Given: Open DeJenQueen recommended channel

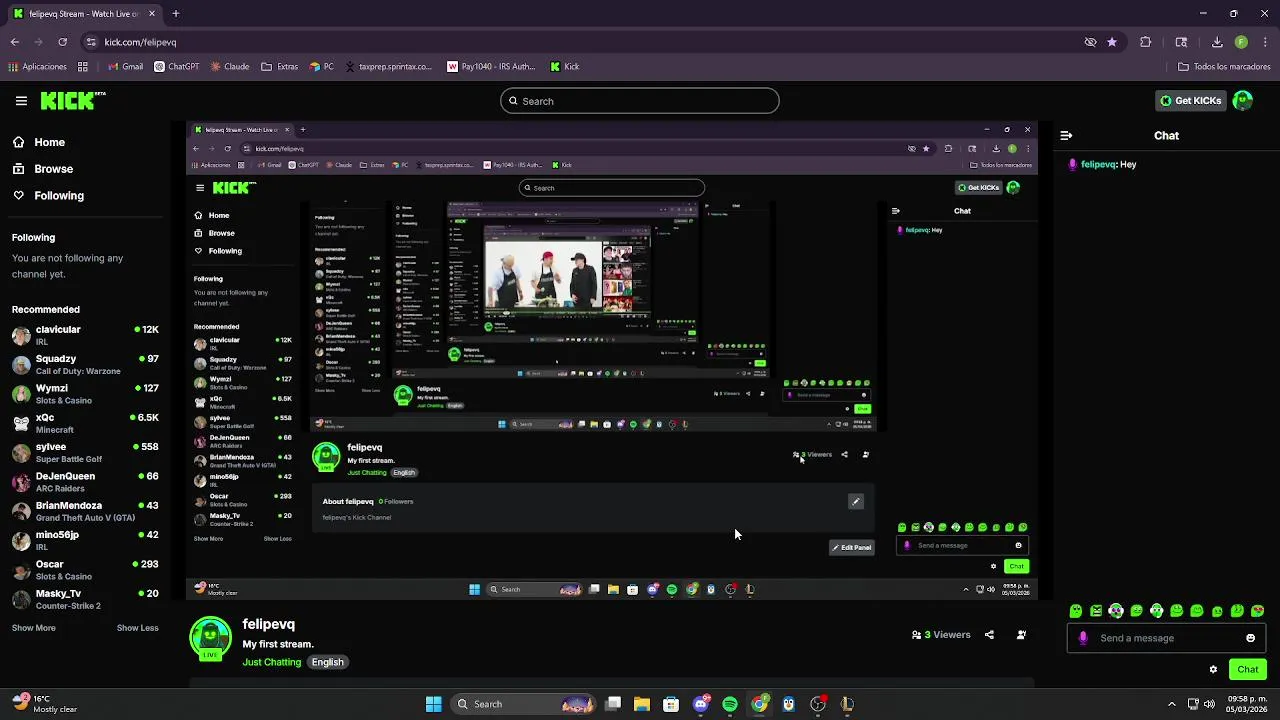Looking at the screenshot, I should pos(85,482).
